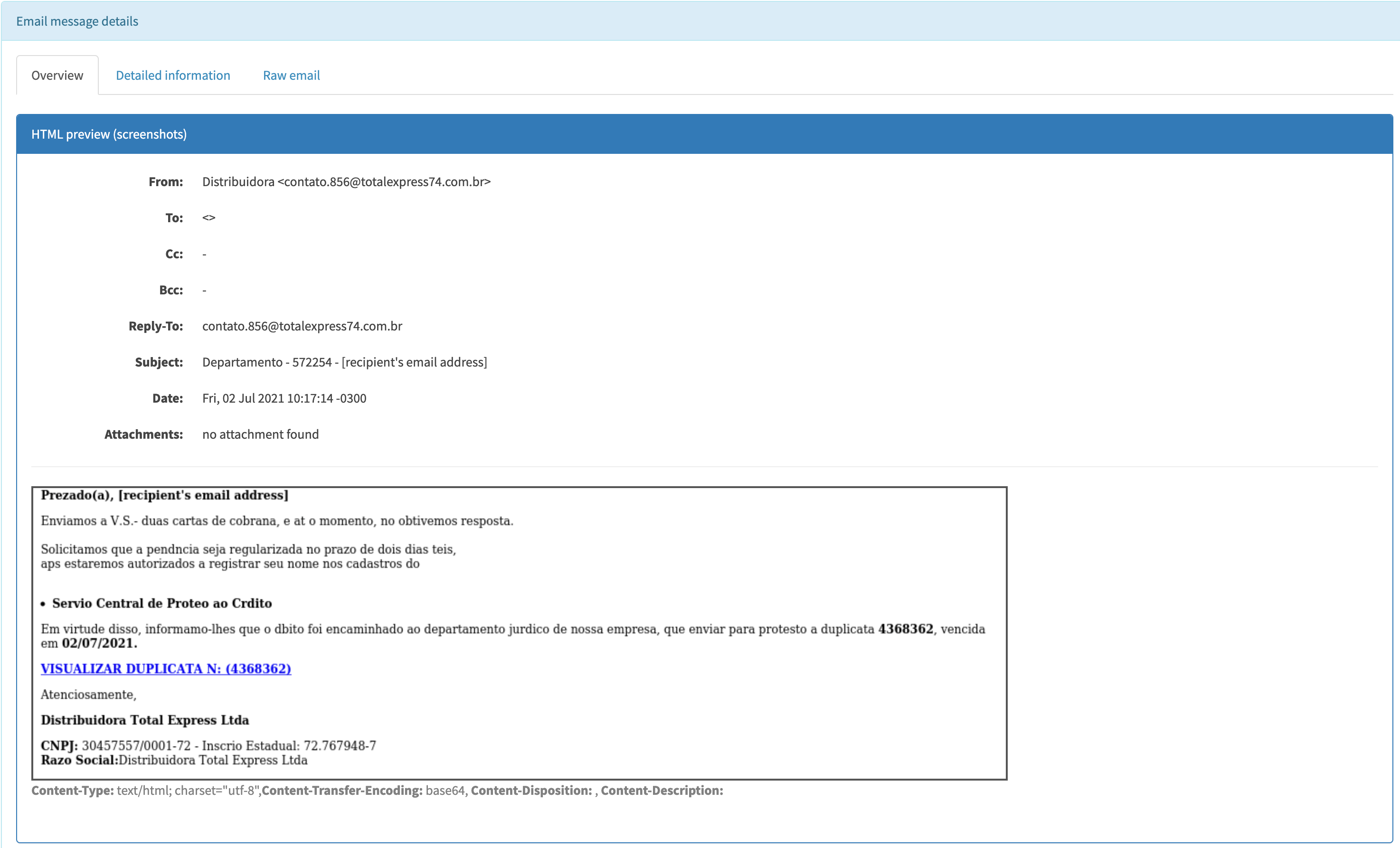Click the To: field label
The height and width of the screenshot is (848, 1400).
[x=174, y=218]
